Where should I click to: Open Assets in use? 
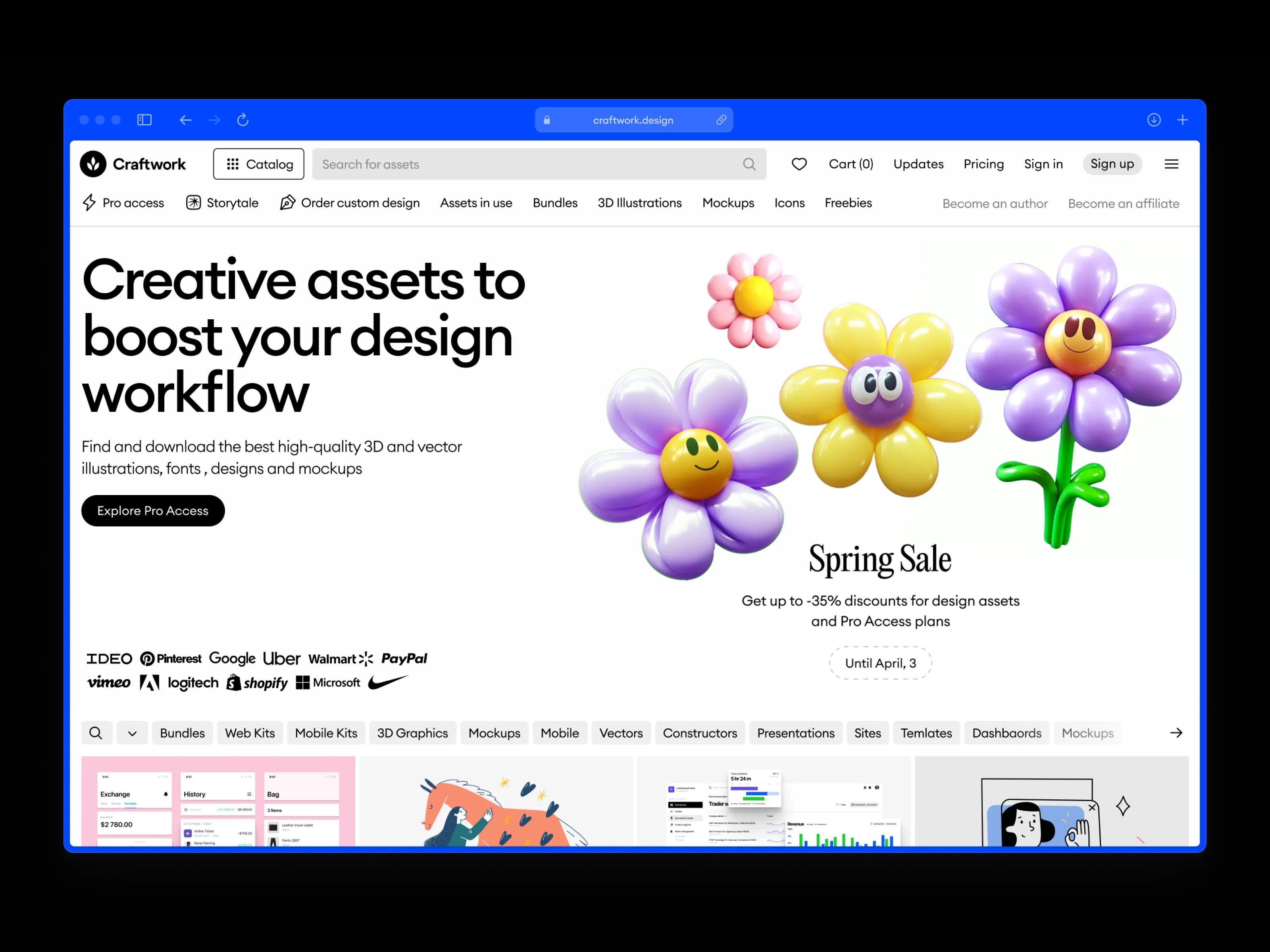click(476, 203)
